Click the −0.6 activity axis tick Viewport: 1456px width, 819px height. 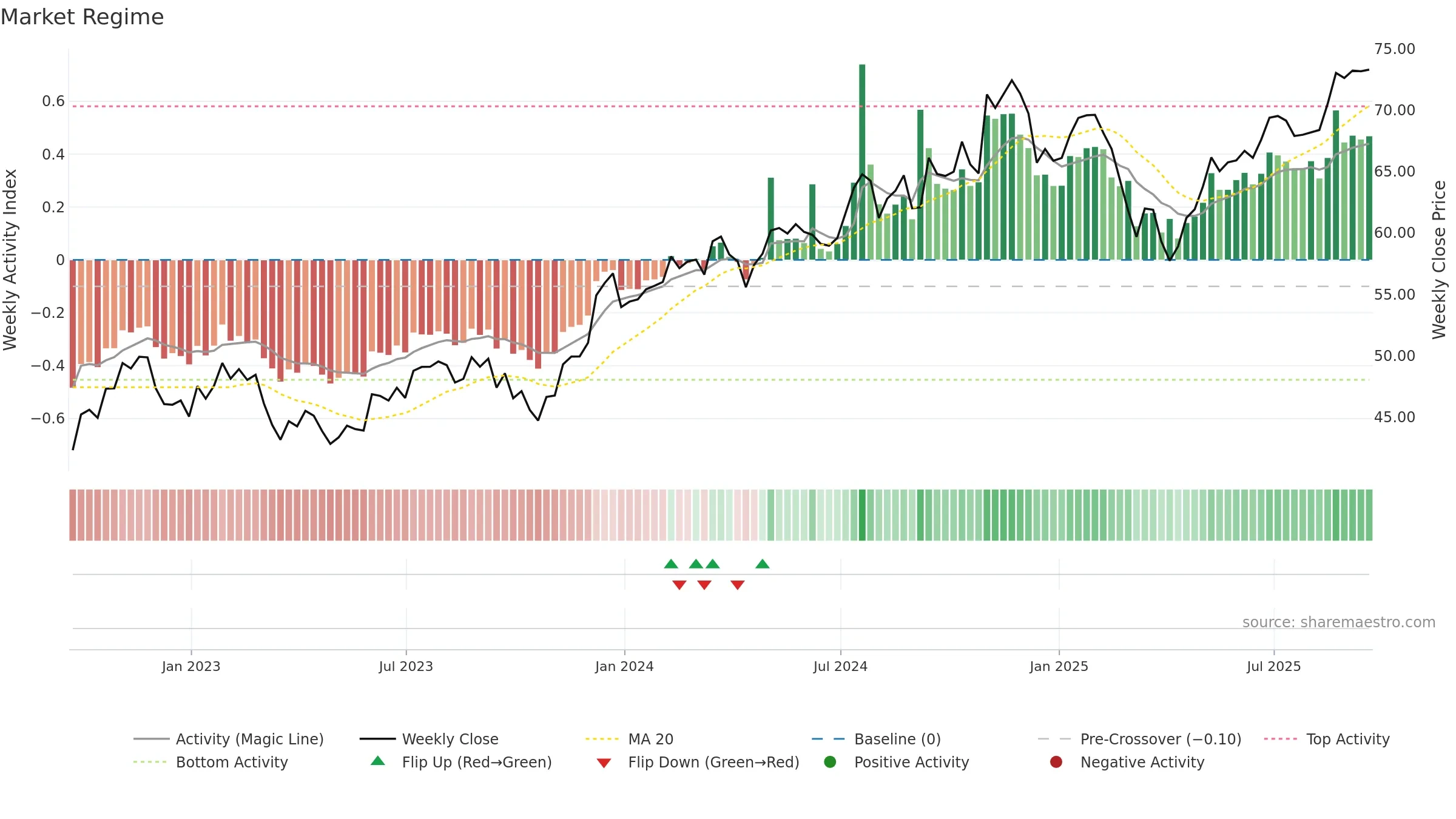pos(48,419)
